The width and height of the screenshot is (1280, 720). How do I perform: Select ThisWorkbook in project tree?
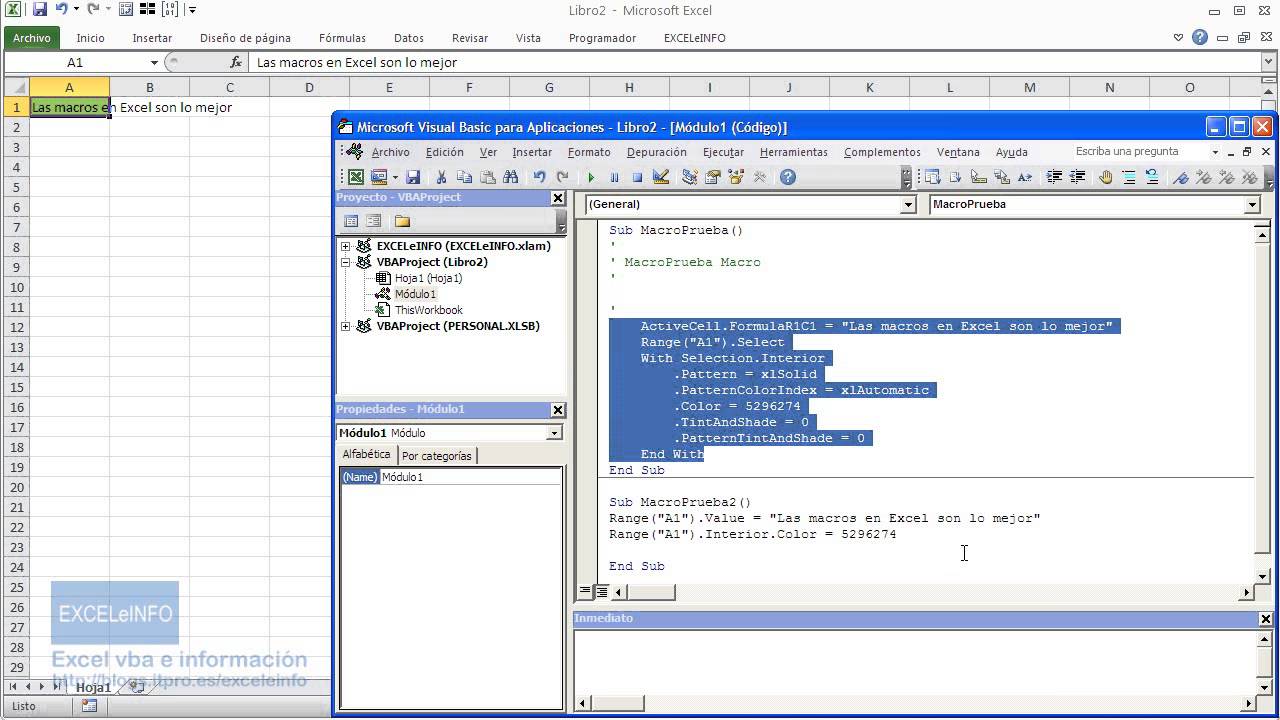tap(428, 310)
